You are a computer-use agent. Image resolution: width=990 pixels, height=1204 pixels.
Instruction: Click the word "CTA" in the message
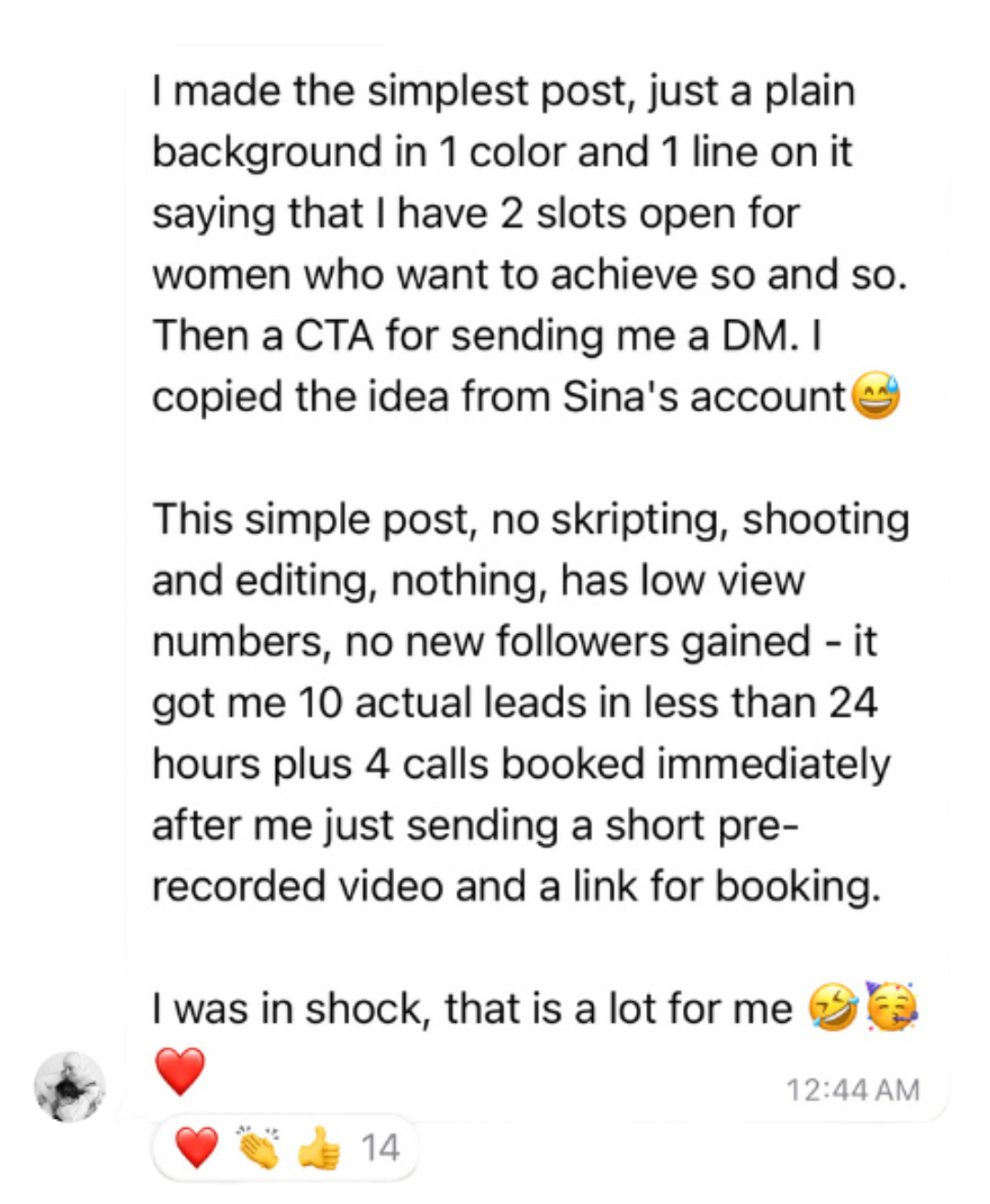click(x=334, y=335)
